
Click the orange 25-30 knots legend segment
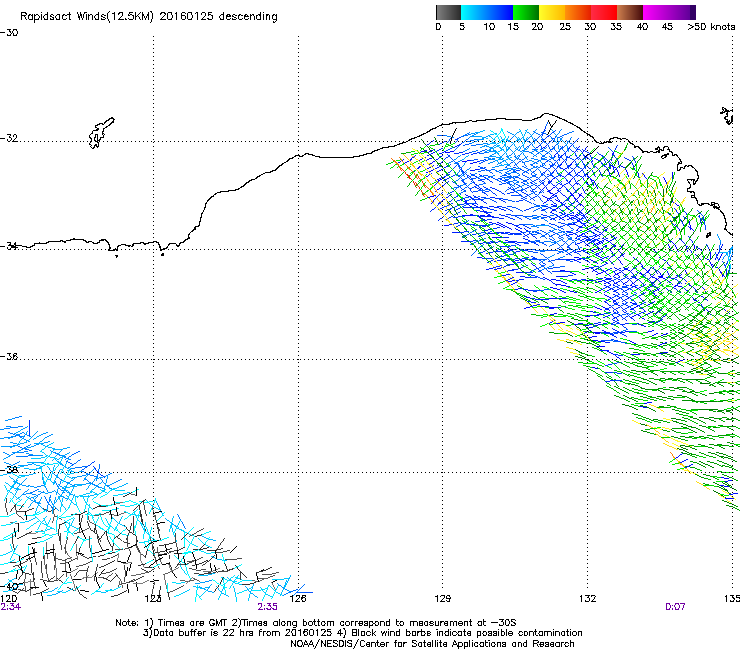coord(578,12)
